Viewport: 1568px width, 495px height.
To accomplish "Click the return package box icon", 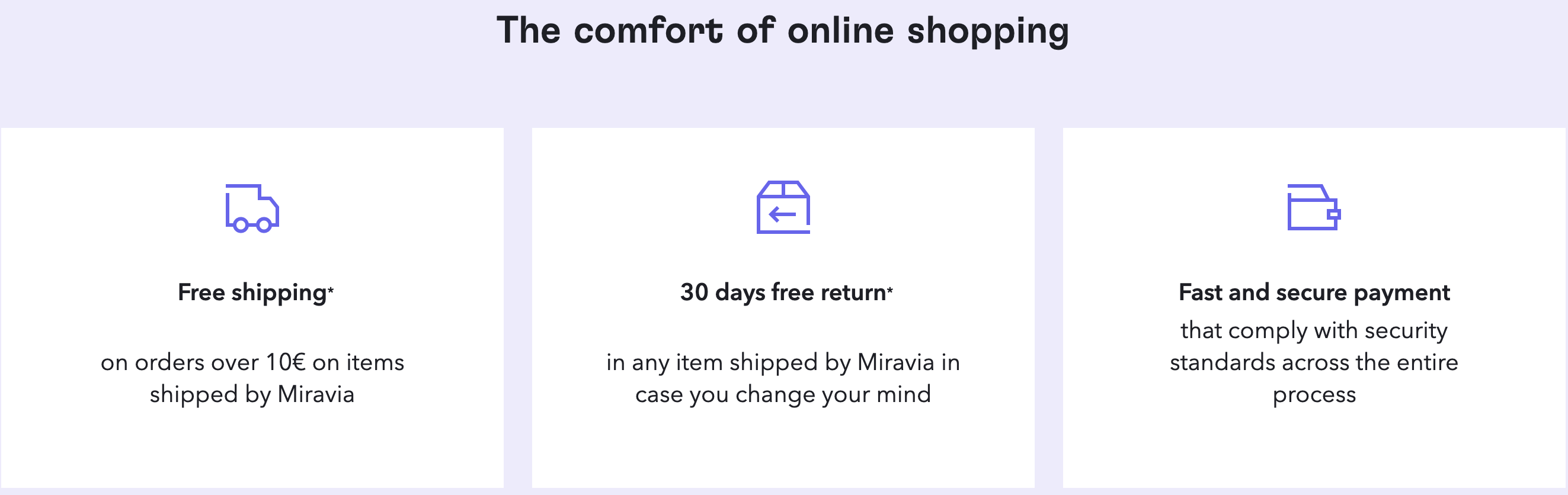I will [783, 207].
